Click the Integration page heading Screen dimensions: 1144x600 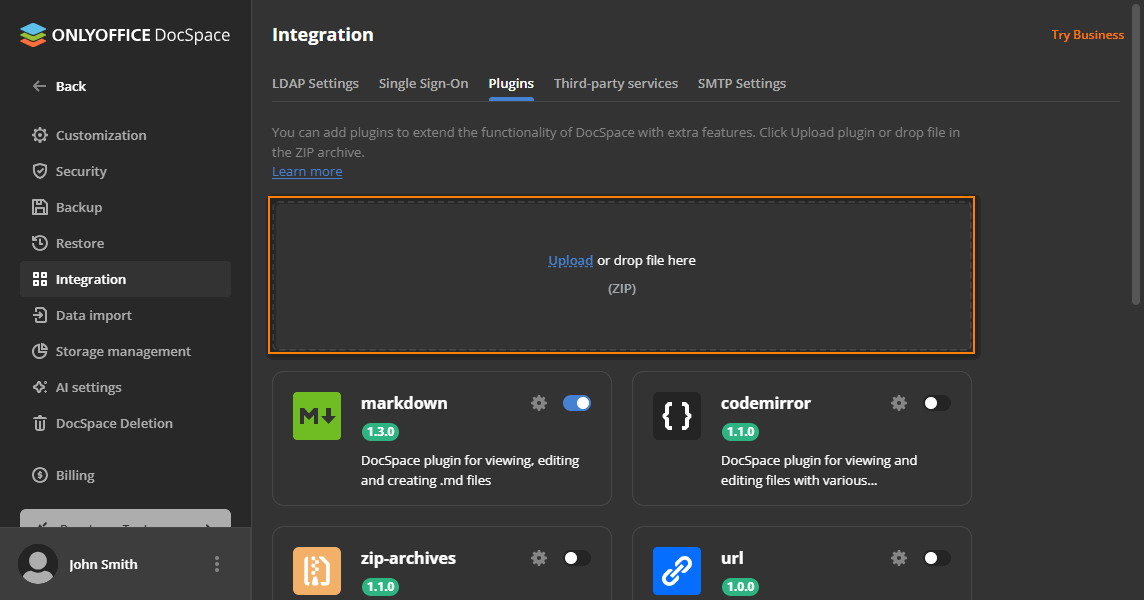point(322,34)
